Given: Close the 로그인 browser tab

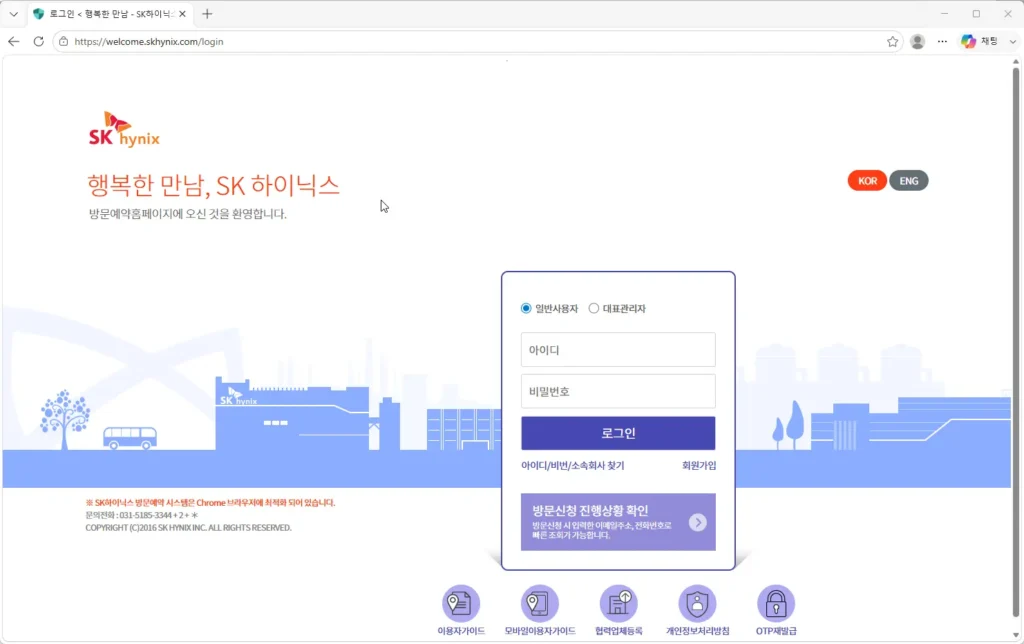Looking at the screenshot, I should pos(182,14).
